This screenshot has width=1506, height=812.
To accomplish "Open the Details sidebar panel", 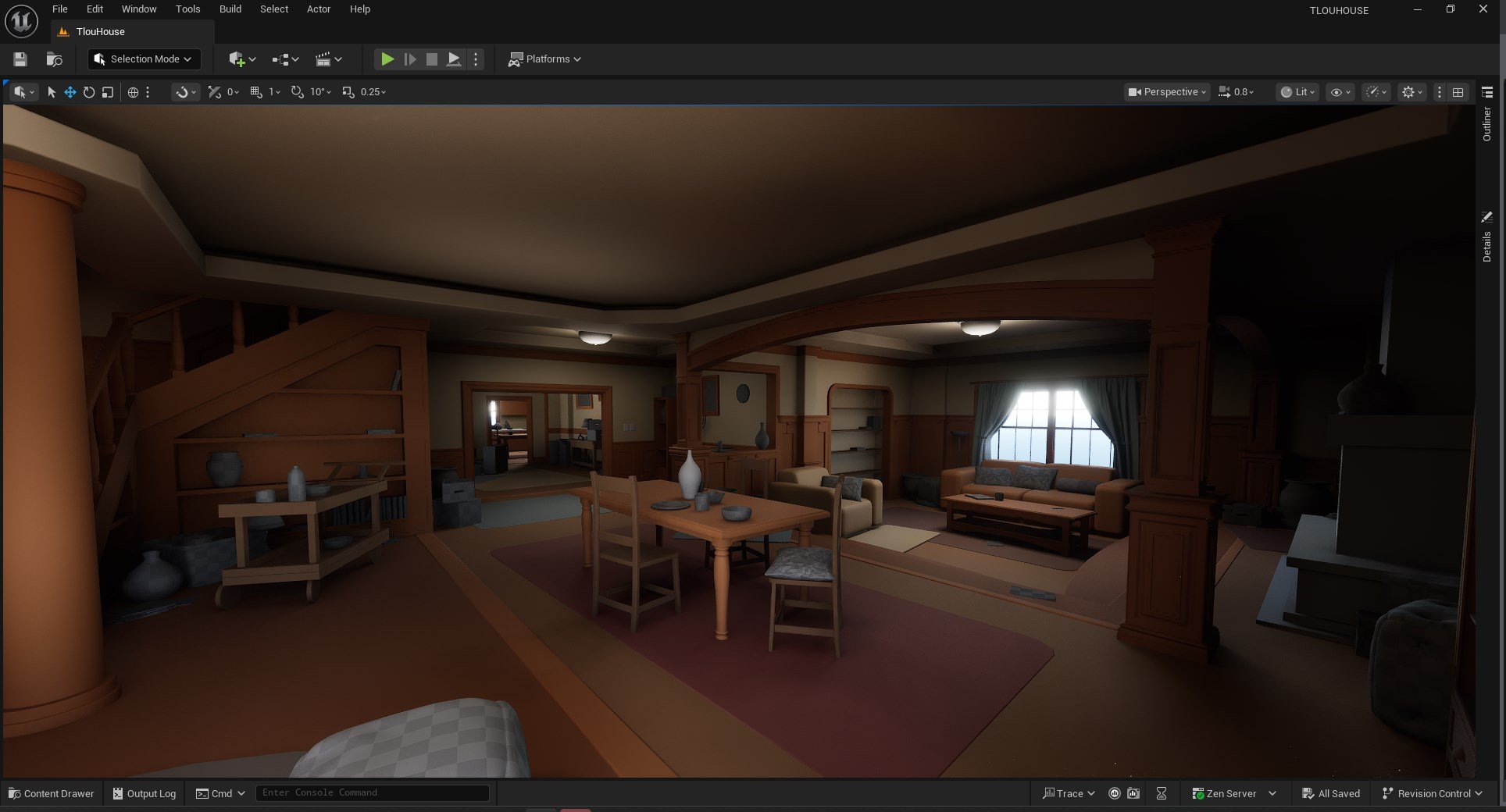I will (1486, 247).
